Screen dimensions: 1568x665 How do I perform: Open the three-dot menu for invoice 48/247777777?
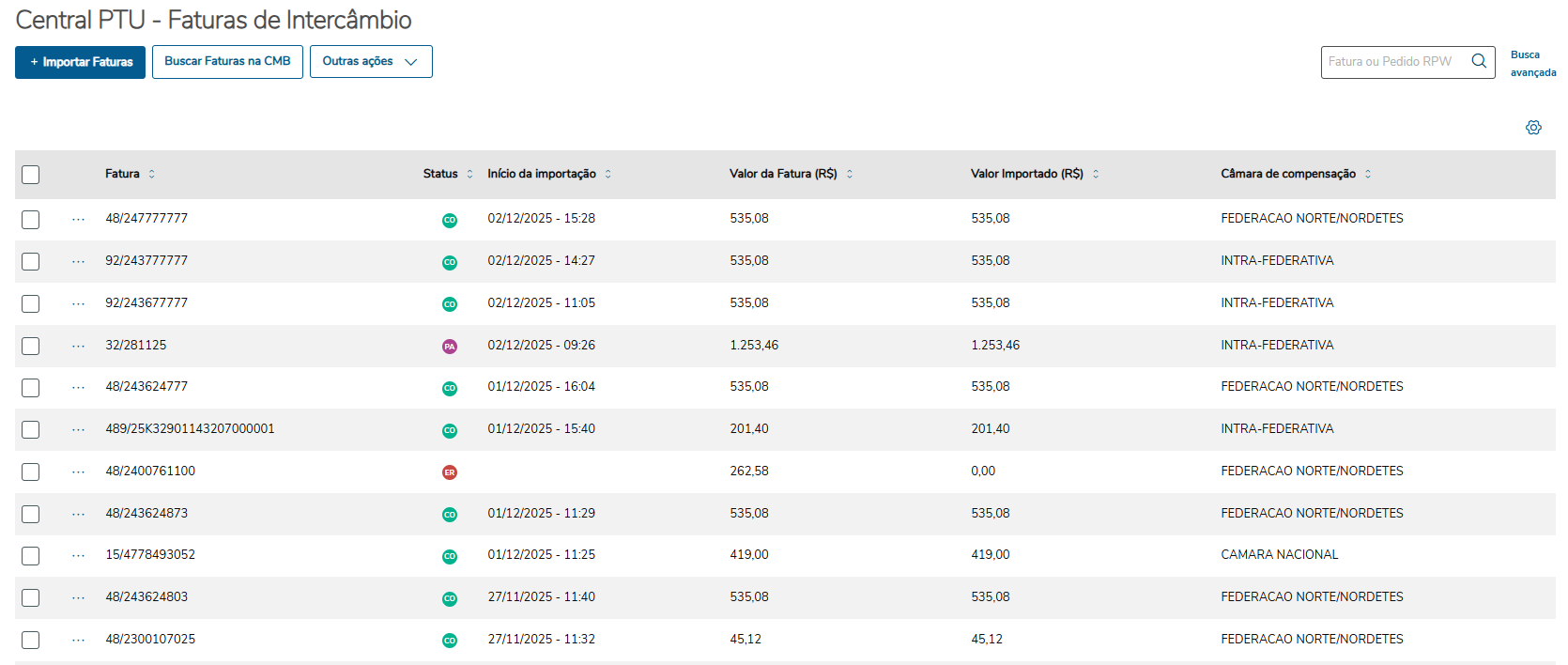tap(78, 219)
